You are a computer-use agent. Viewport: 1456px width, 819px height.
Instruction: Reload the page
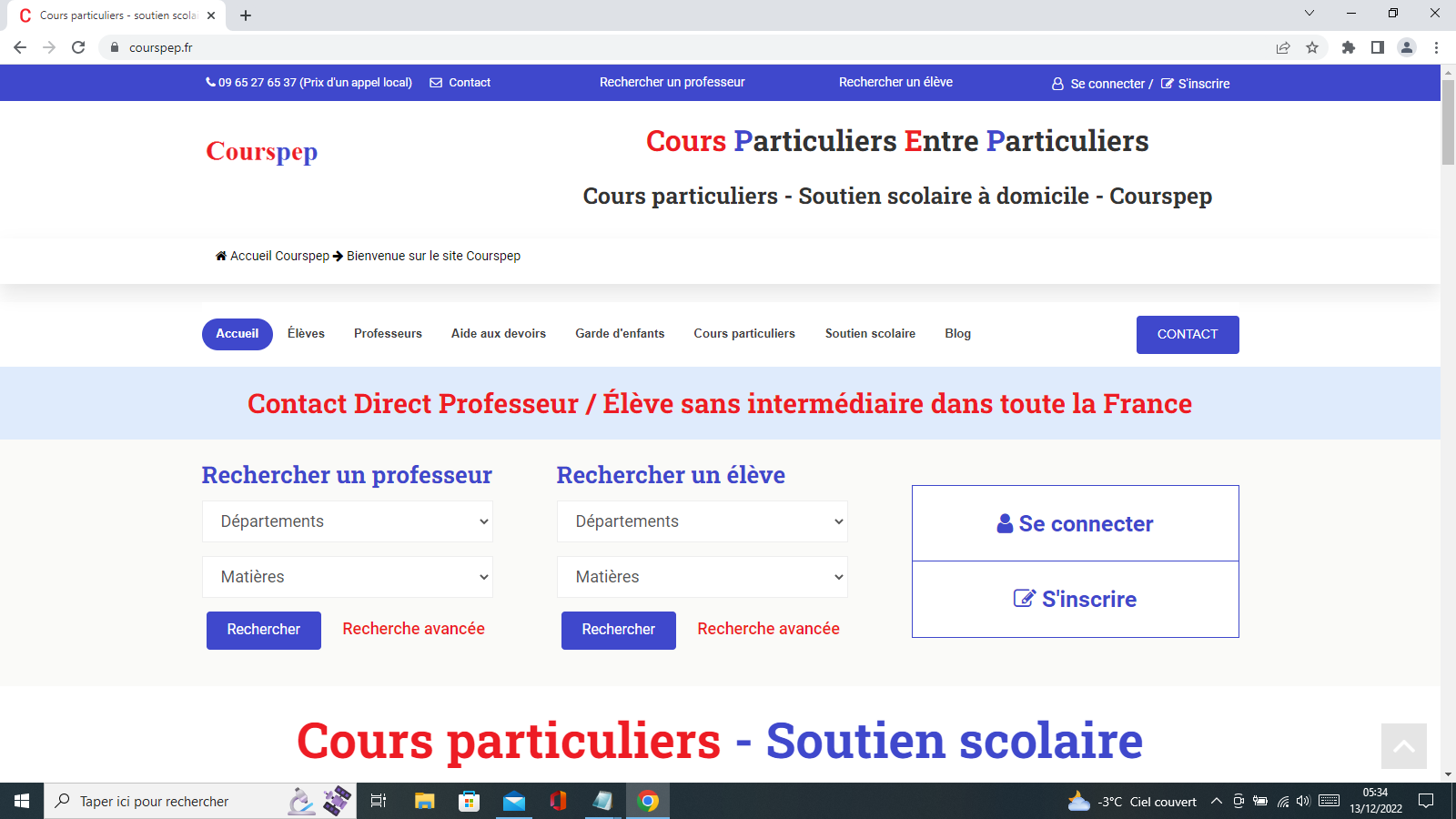click(78, 47)
